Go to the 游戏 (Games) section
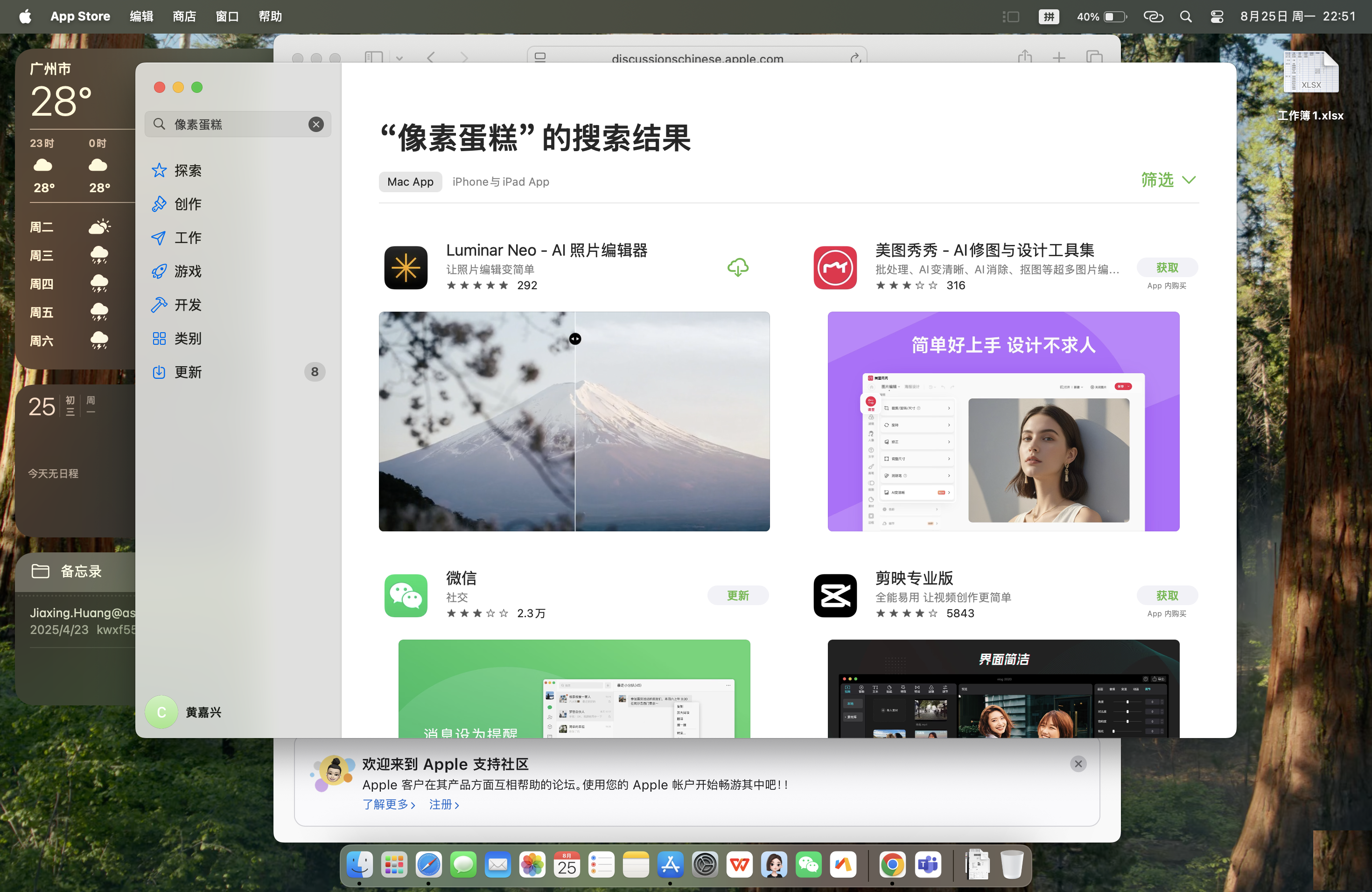Viewport: 1372px width, 892px height. tap(187, 272)
